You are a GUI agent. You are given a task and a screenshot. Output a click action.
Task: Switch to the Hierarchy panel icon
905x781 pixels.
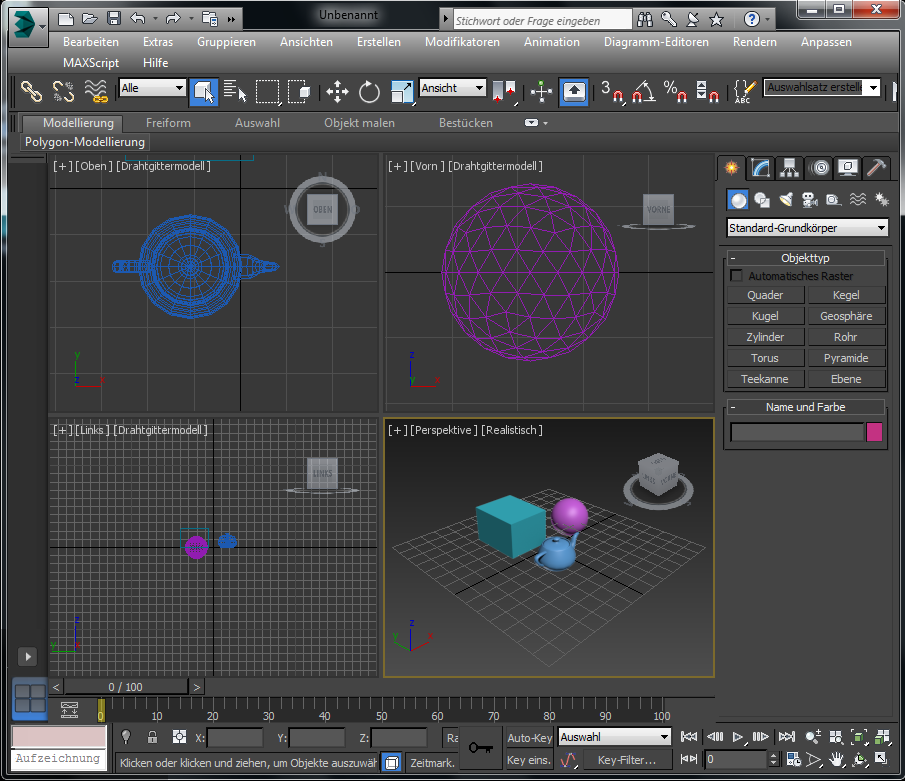789,168
